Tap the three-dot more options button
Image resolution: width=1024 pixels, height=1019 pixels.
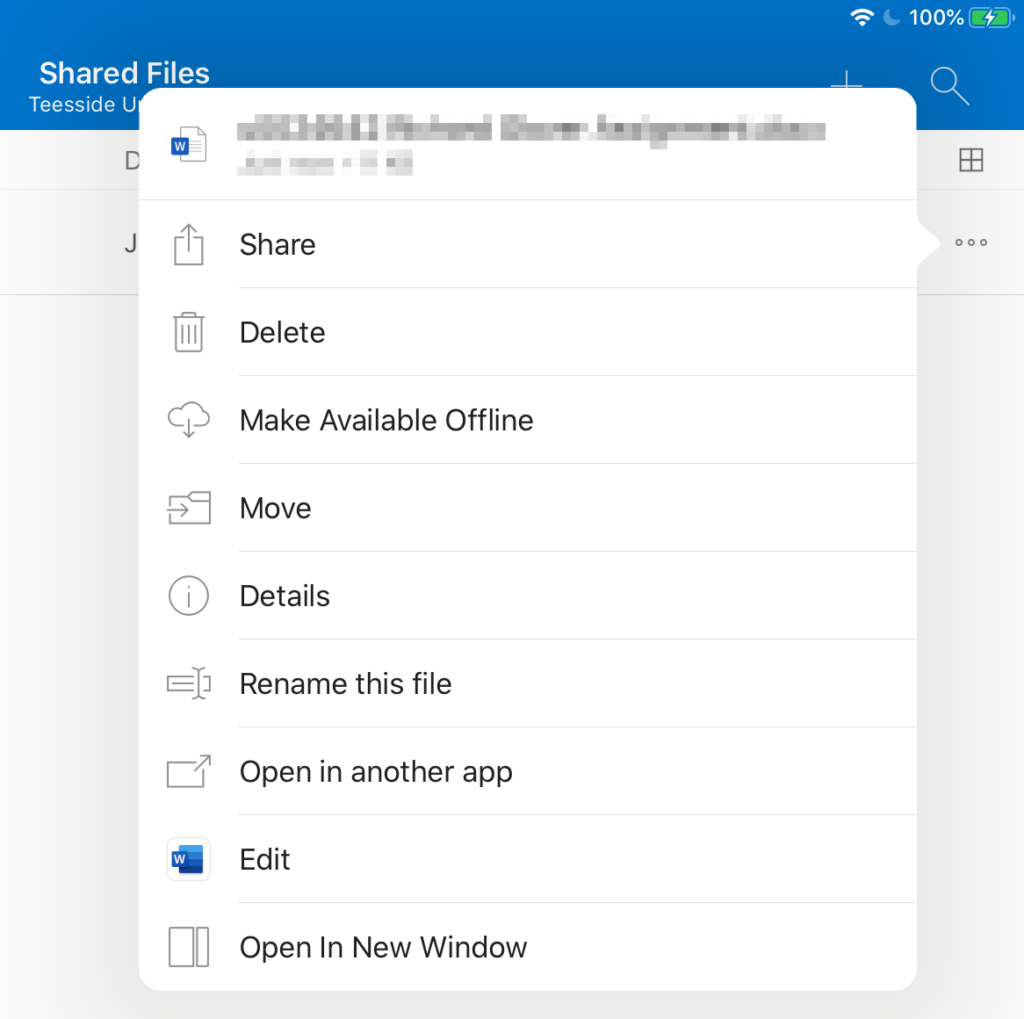(x=971, y=241)
